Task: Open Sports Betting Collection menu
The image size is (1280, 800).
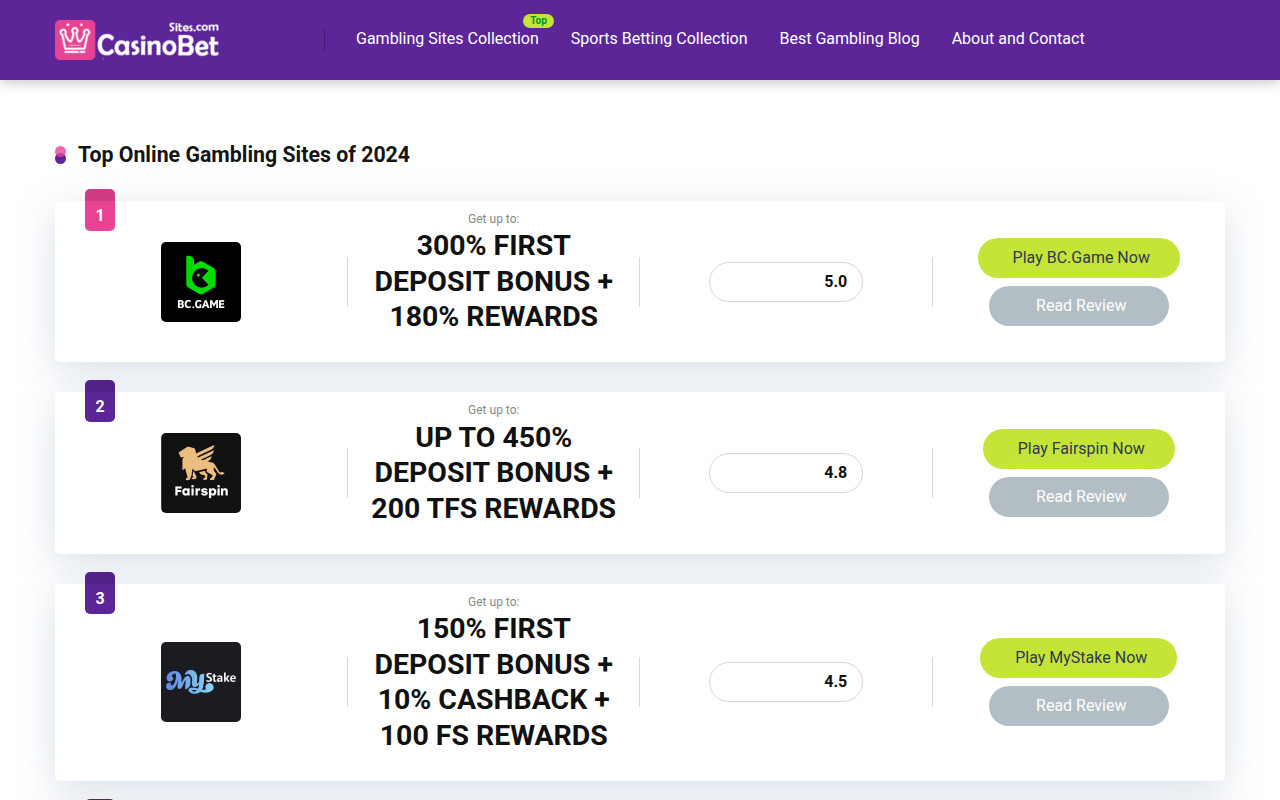Action: point(659,38)
